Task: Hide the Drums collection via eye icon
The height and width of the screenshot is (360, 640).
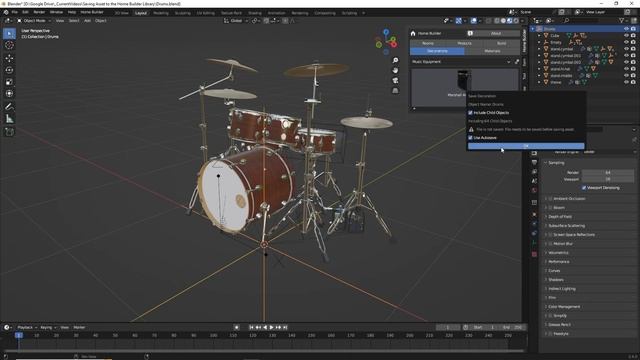Action: tap(626, 29)
